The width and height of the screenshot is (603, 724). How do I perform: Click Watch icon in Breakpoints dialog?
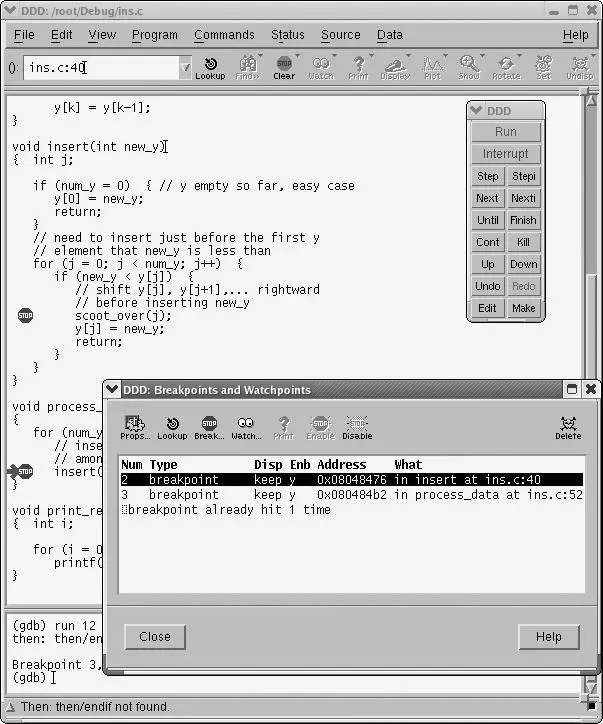(x=246, y=427)
